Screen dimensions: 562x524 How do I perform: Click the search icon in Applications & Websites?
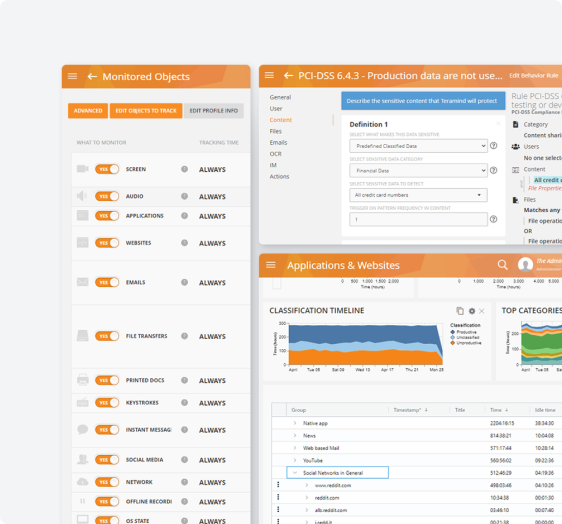(503, 265)
